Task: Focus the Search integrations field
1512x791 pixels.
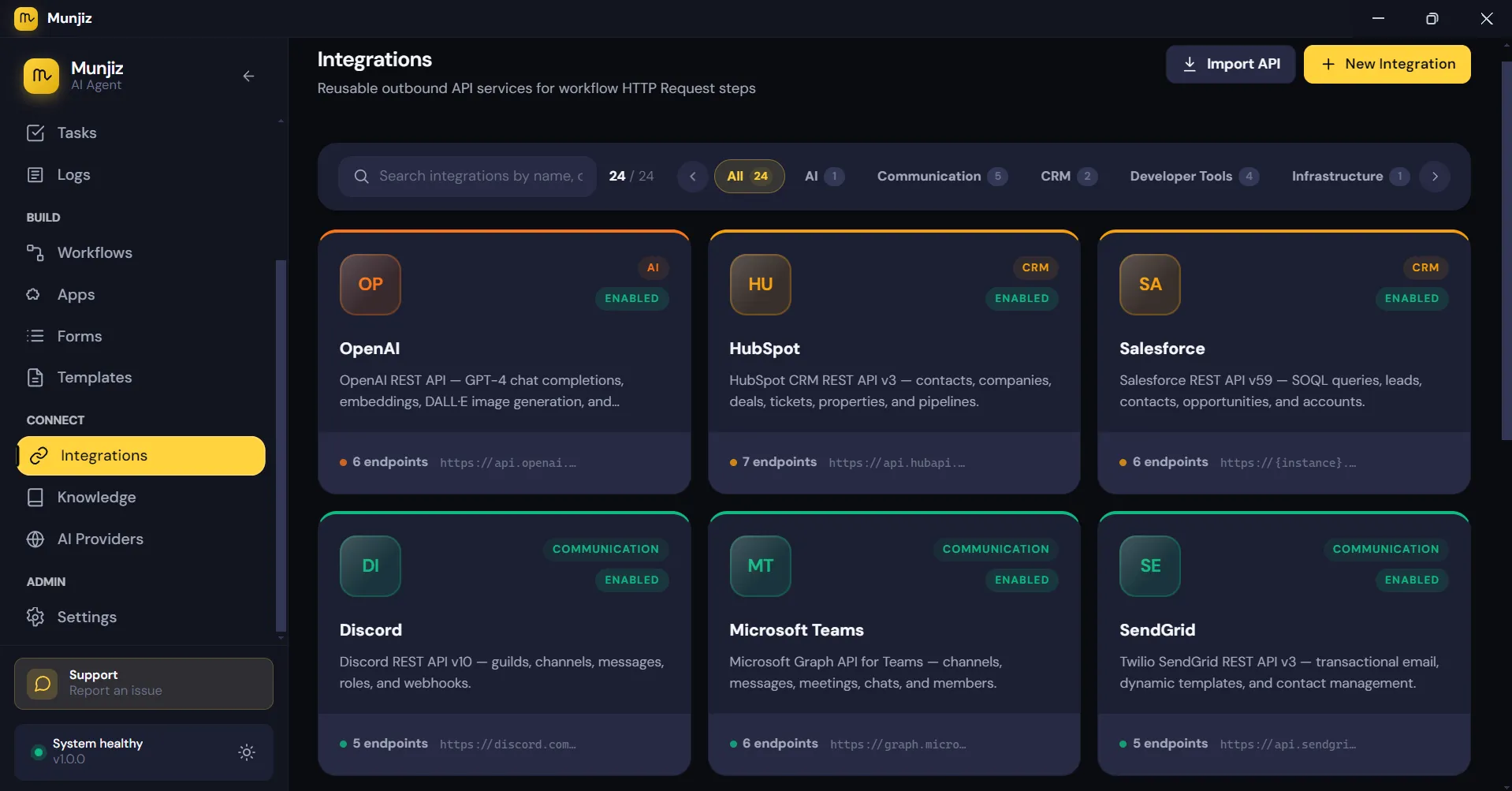Action: [467, 176]
